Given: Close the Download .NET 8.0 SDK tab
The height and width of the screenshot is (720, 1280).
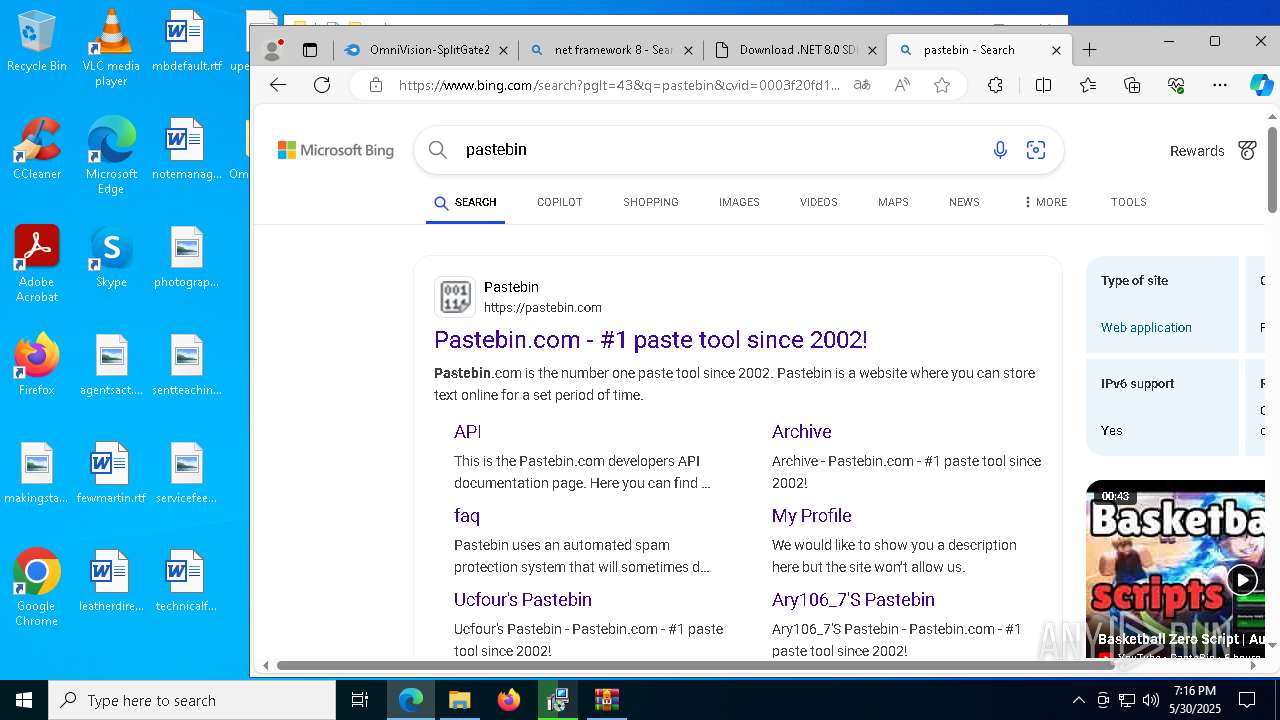Looking at the screenshot, I should pos(872,50).
